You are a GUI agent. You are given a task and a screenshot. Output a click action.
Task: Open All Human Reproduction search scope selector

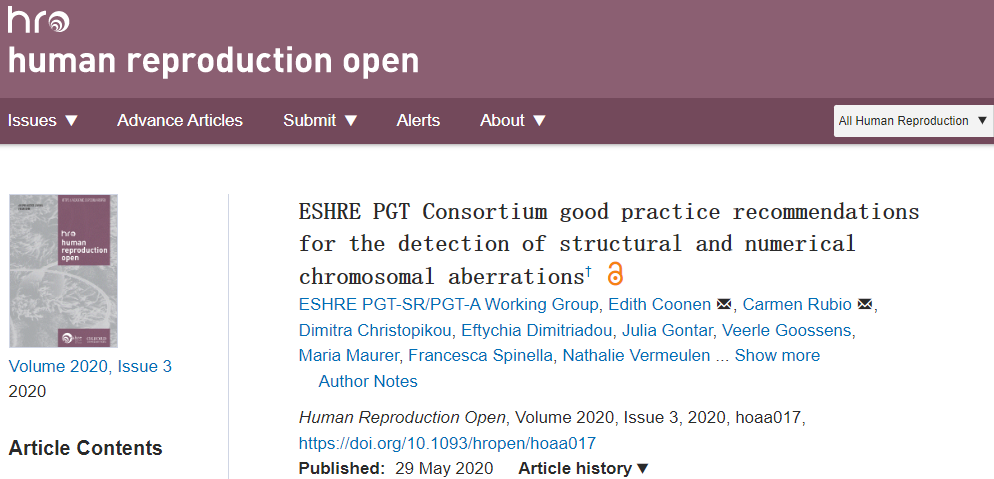pyautogui.click(x=911, y=121)
